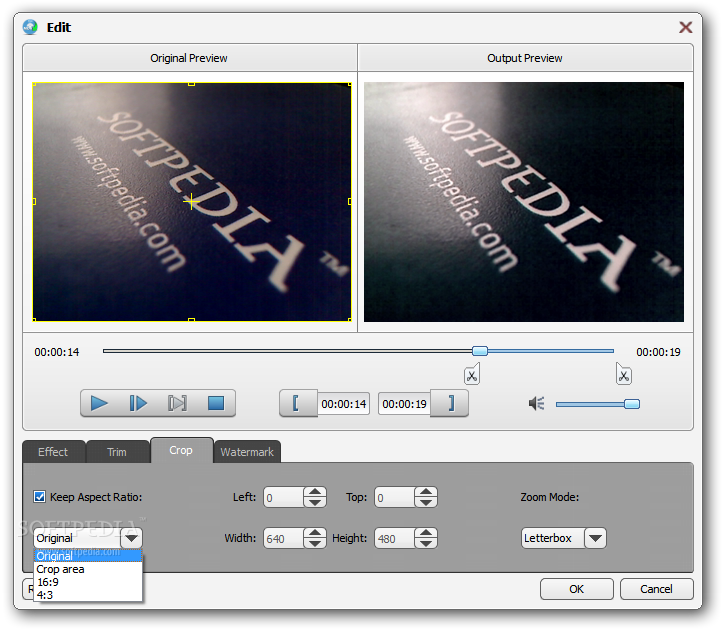Screen dimensions: 723x630
Task: Click the Original aspect combo text box
Action: (77, 538)
